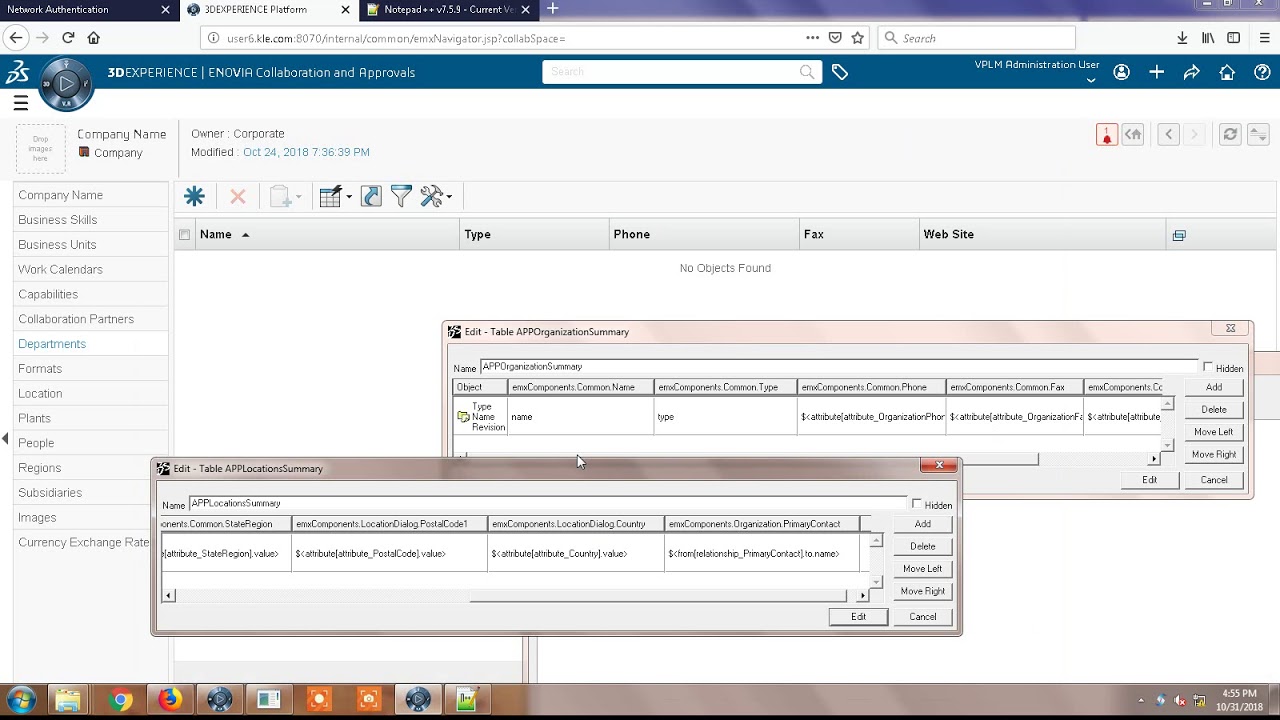Tick the select-all checkbox in the table header

[x=184, y=235]
